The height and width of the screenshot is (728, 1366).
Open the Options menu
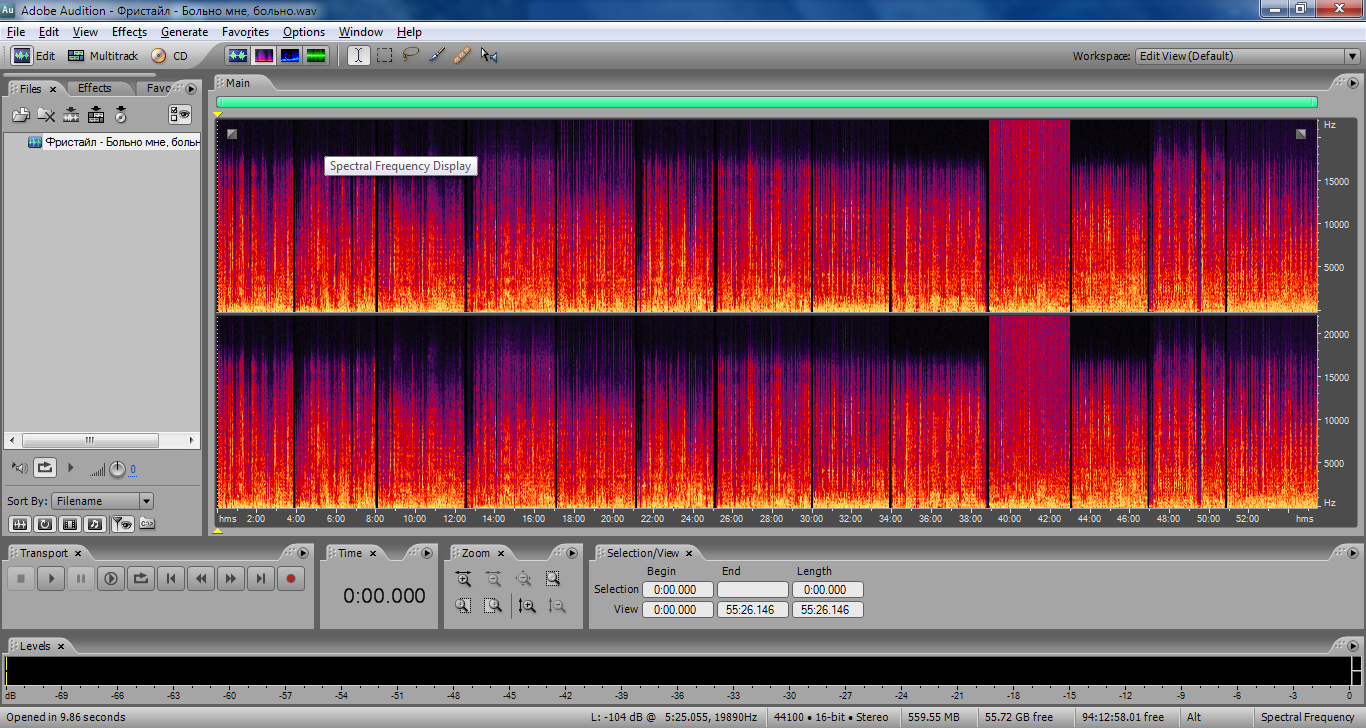pos(304,32)
